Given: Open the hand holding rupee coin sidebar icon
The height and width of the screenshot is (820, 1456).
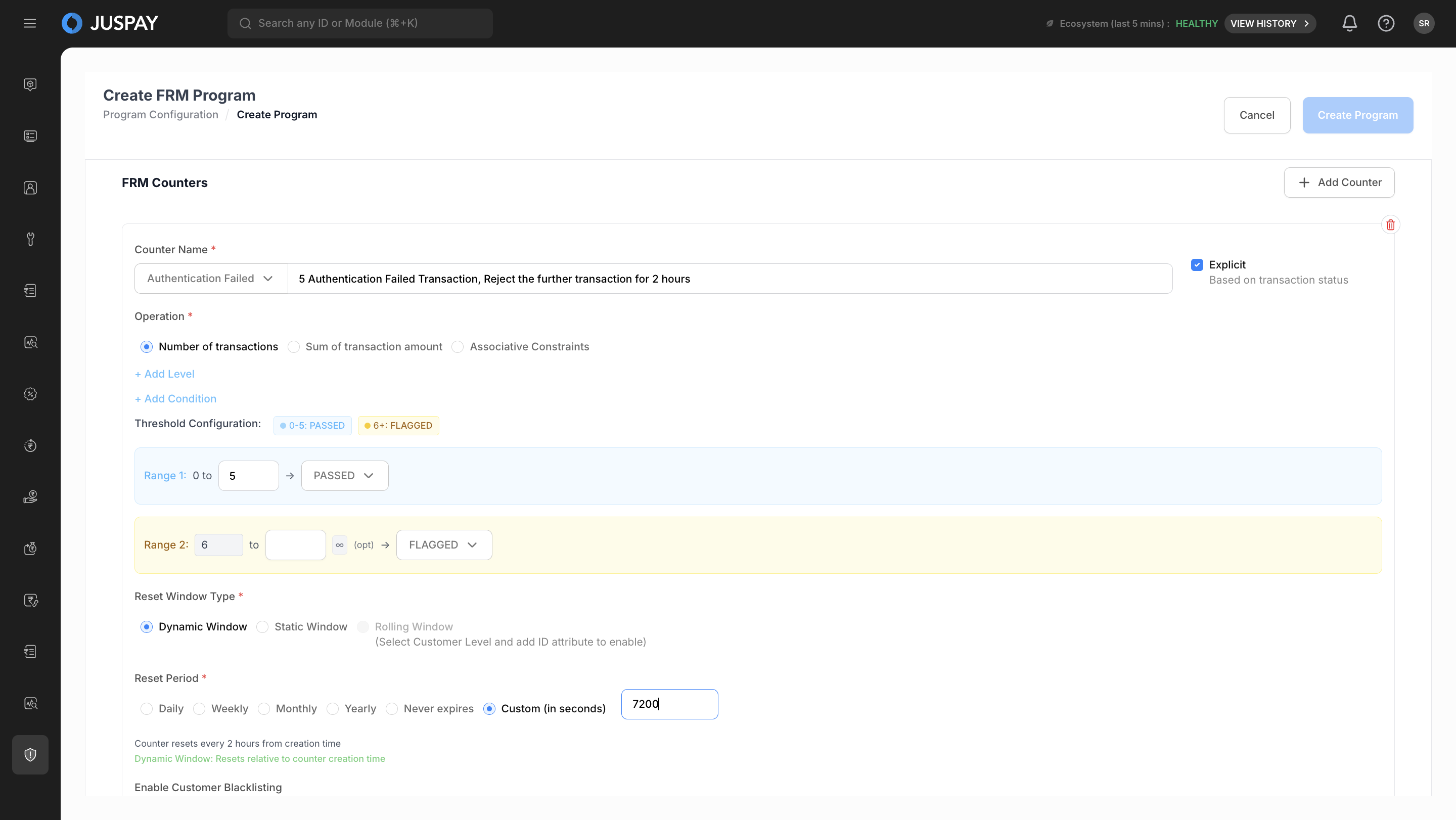Looking at the screenshot, I should 30,497.
